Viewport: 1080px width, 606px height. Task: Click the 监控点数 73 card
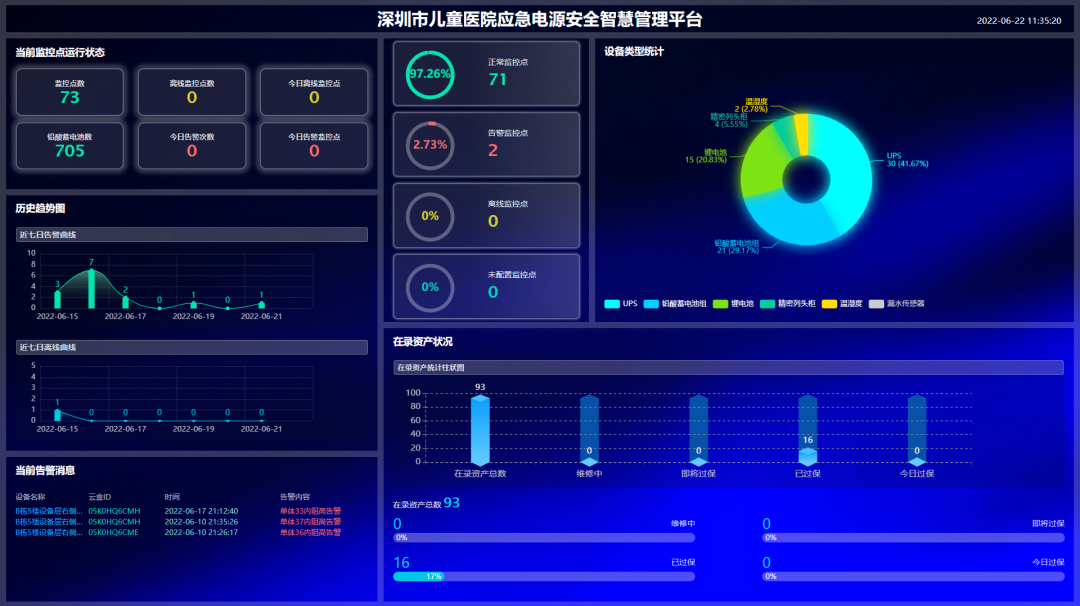pyautogui.click(x=70, y=92)
